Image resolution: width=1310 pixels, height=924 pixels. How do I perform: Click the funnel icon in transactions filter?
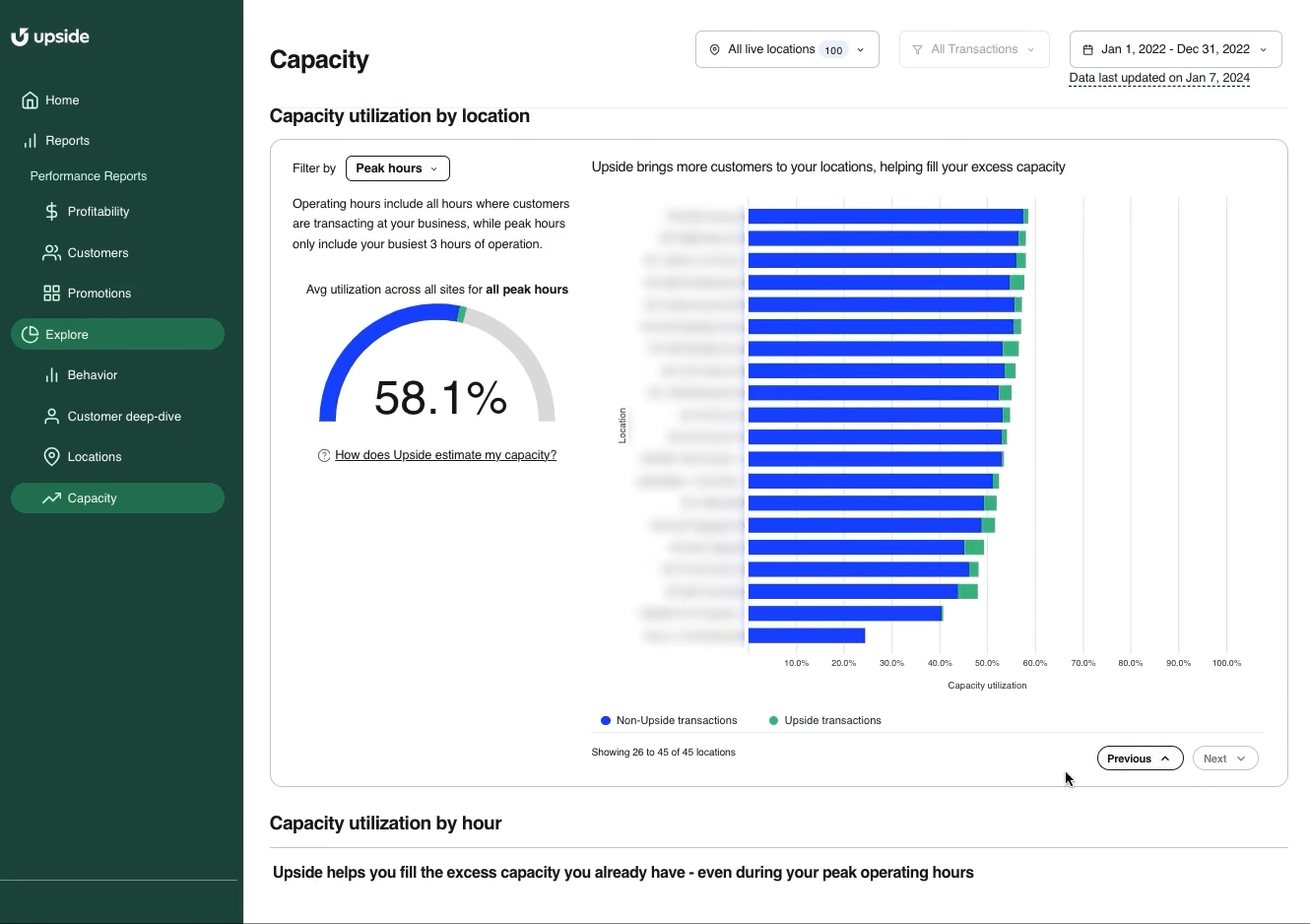[918, 50]
